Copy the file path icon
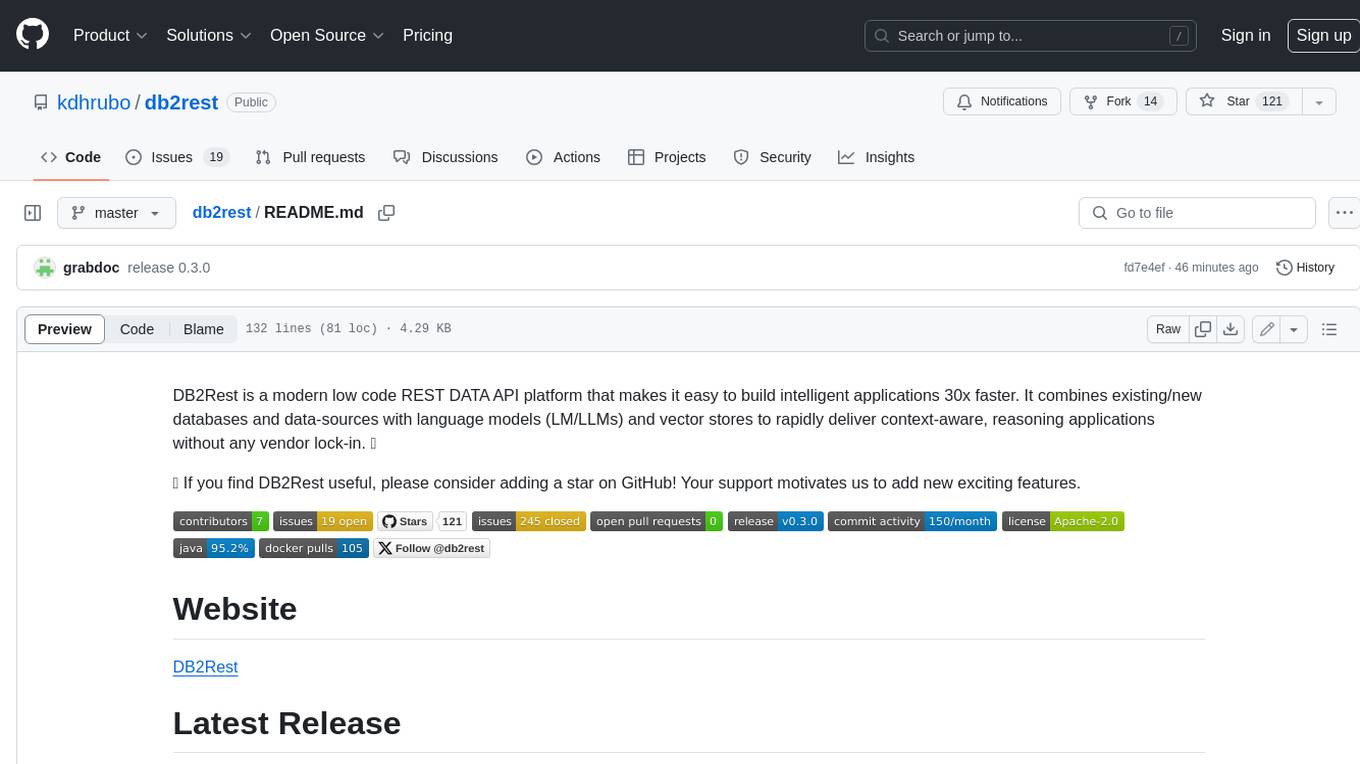The image size is (1360, 764). 387,213
